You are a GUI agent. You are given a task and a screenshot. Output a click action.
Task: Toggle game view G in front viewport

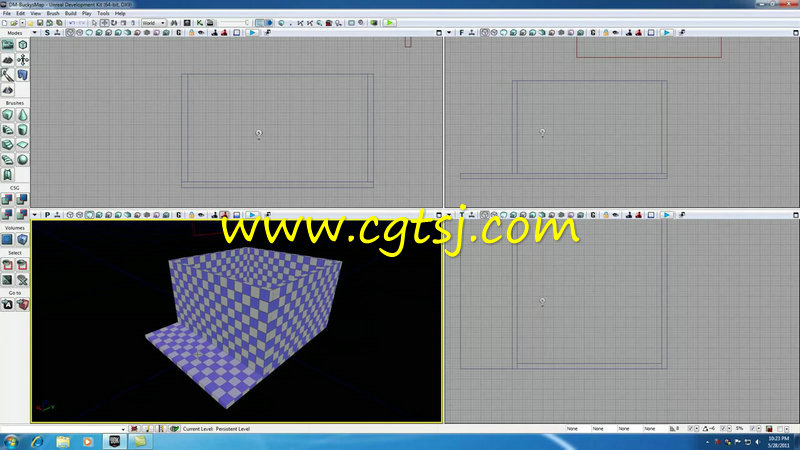coord(593,33)
